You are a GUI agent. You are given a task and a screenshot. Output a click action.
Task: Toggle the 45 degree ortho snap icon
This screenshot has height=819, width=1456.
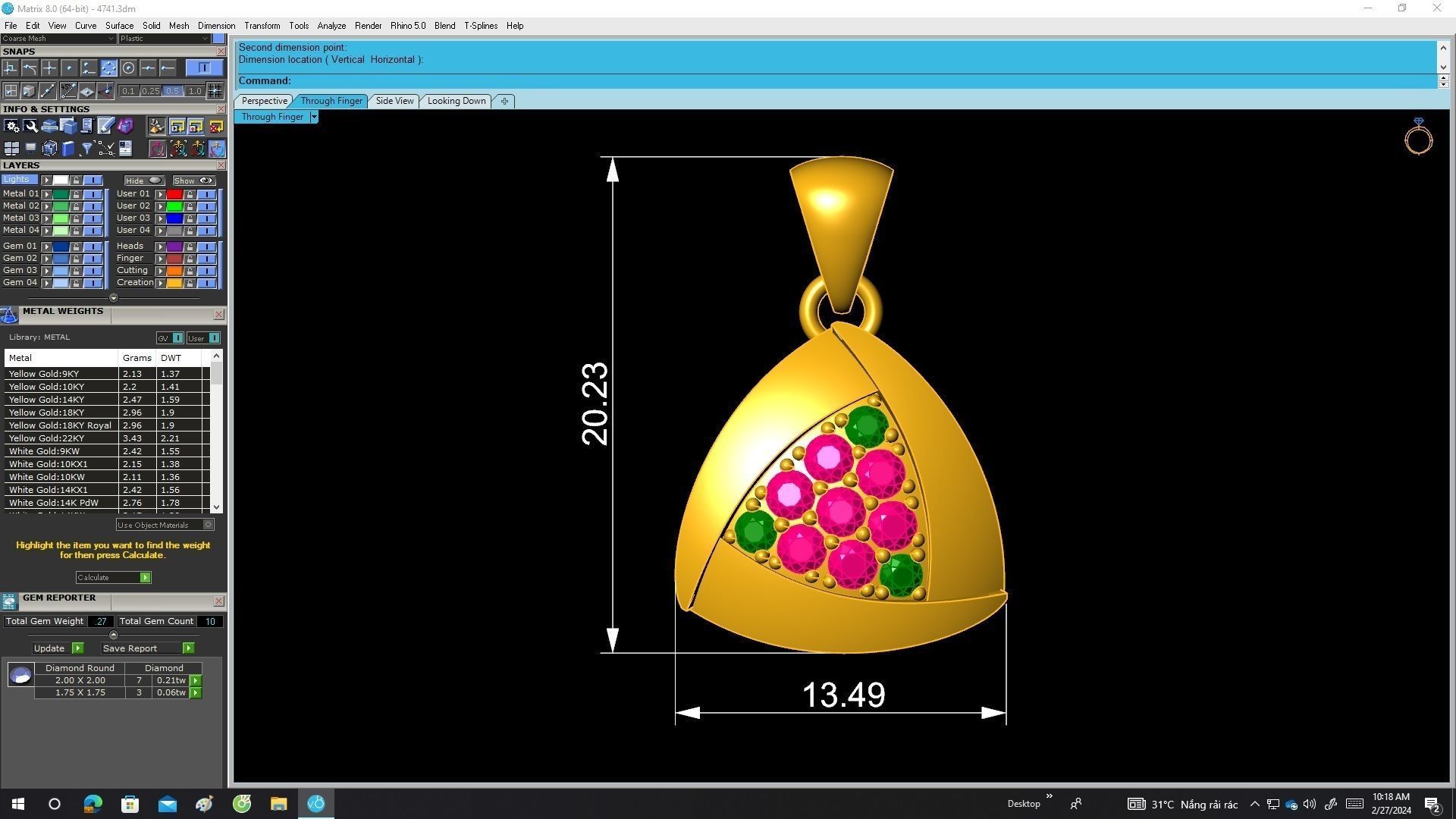pos(68,91)
